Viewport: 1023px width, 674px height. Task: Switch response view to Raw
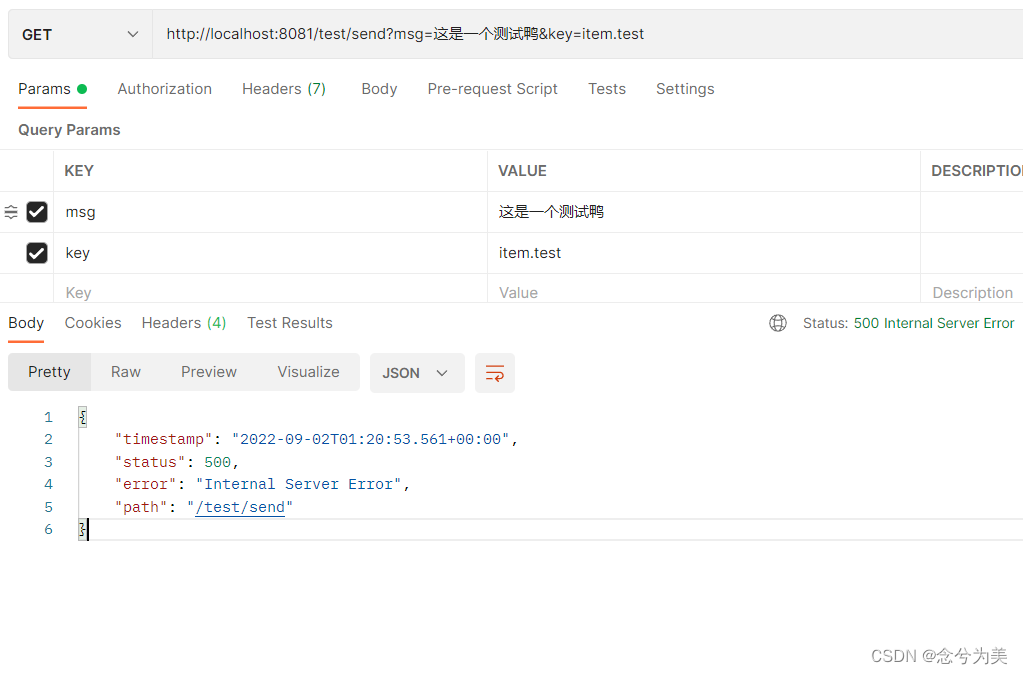125,372
